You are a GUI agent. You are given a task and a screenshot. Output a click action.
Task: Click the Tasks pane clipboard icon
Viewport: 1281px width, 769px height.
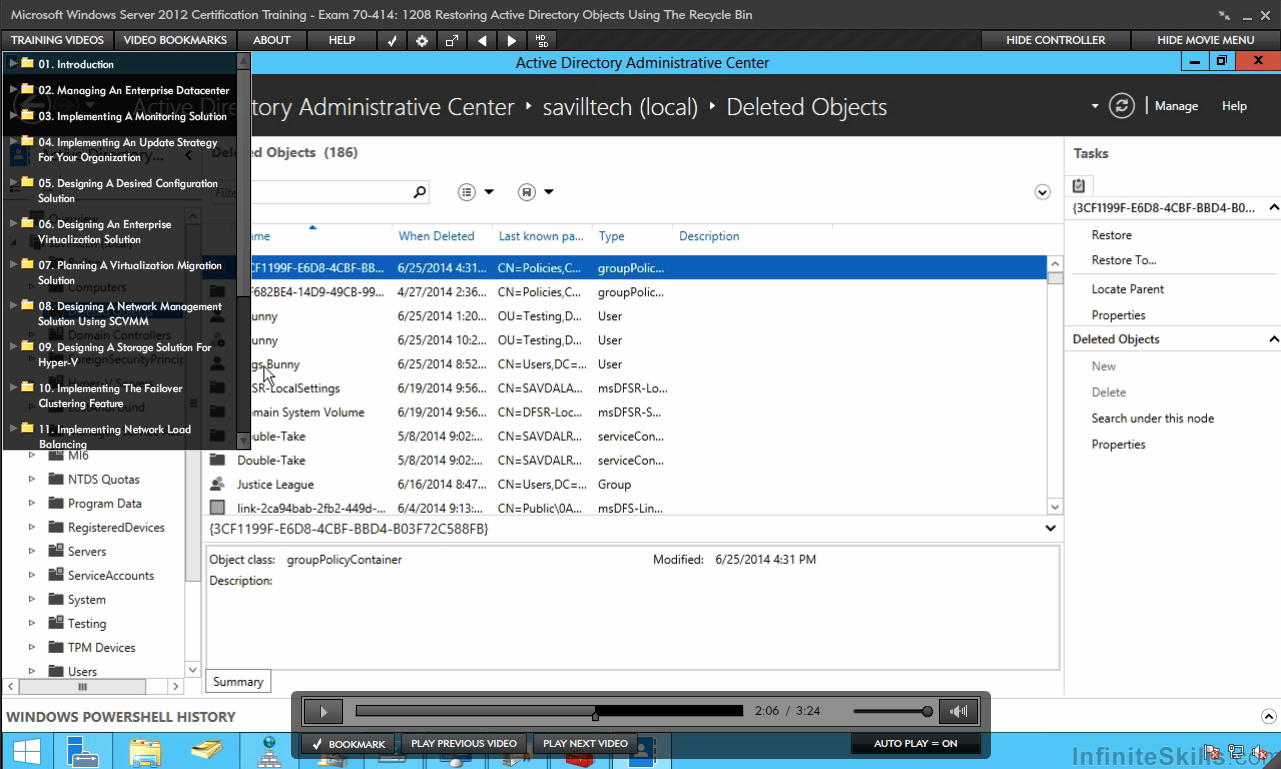click(x=1079, y=186)
